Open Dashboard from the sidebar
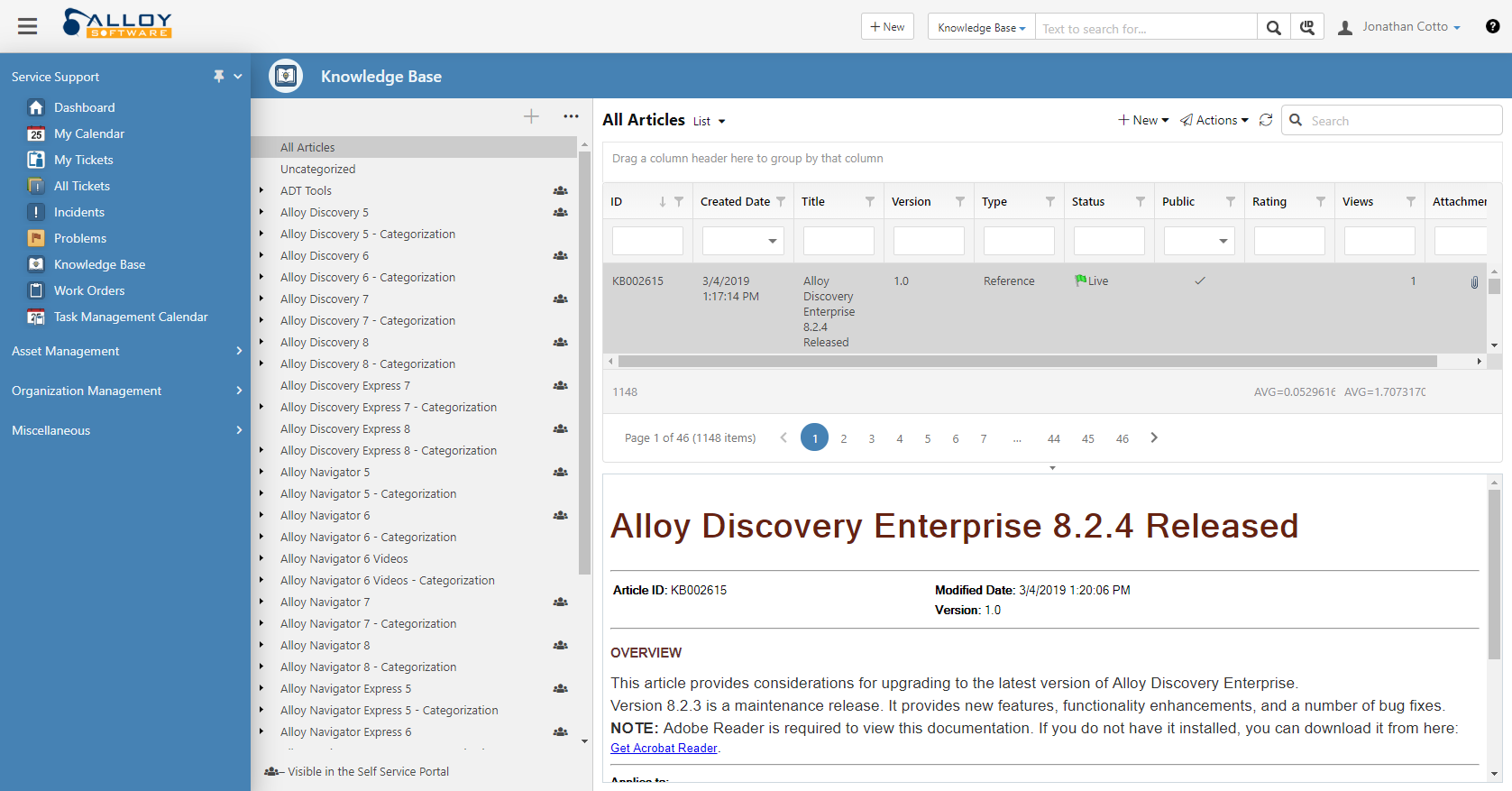This screenshot has width=1512, height=791. pyautogui.click(x=85, y=107)
